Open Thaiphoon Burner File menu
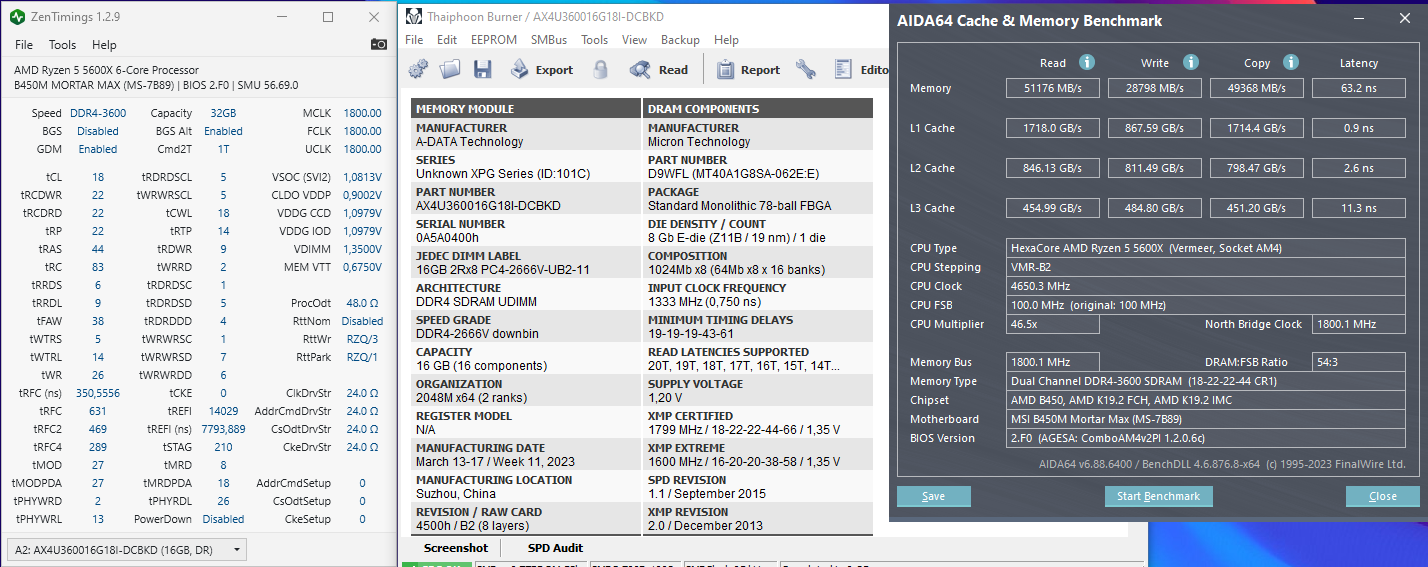 (414, 40)
